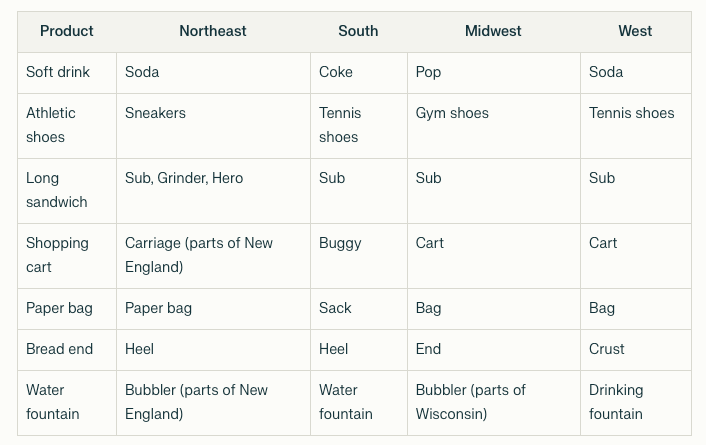
Task: Click the Shopping cart row label
Action: (57, 255)
